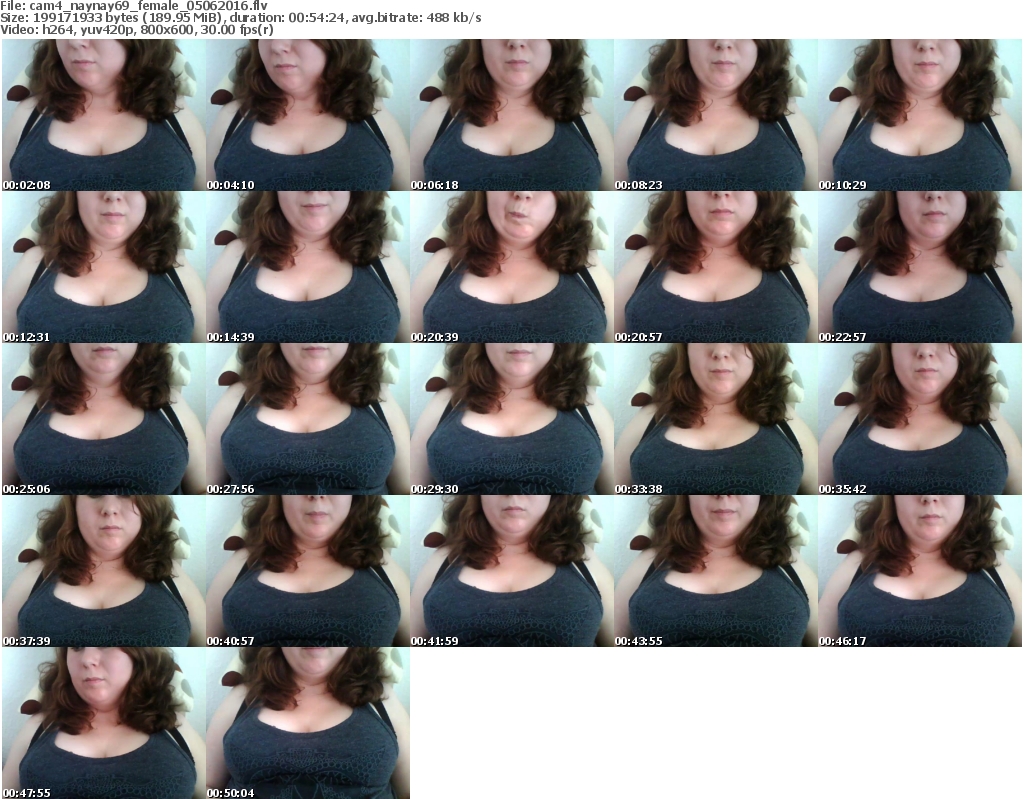1024x799 pixels.
Task: Pick the frame labeled 00:33:38
Action: (x=716, y=419)
